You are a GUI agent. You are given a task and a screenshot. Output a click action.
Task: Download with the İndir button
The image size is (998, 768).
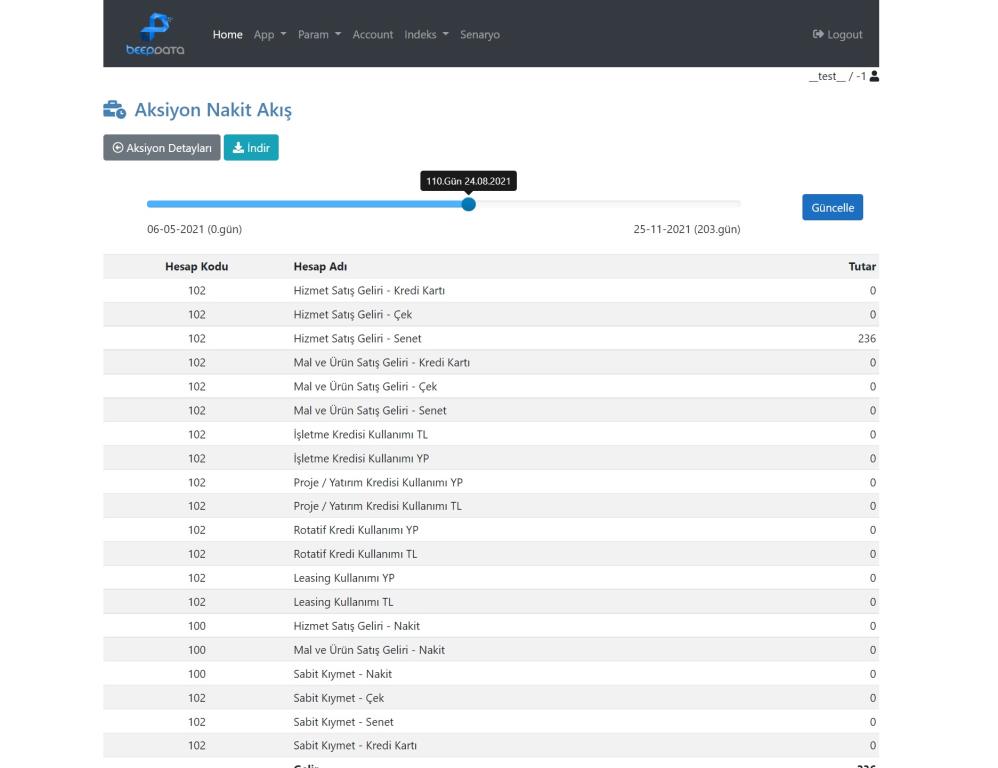(251, 148)
